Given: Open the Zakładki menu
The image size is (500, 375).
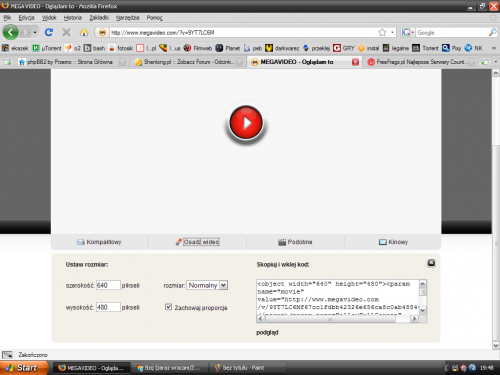Looking at the screenshot, I should click(99, 18).
